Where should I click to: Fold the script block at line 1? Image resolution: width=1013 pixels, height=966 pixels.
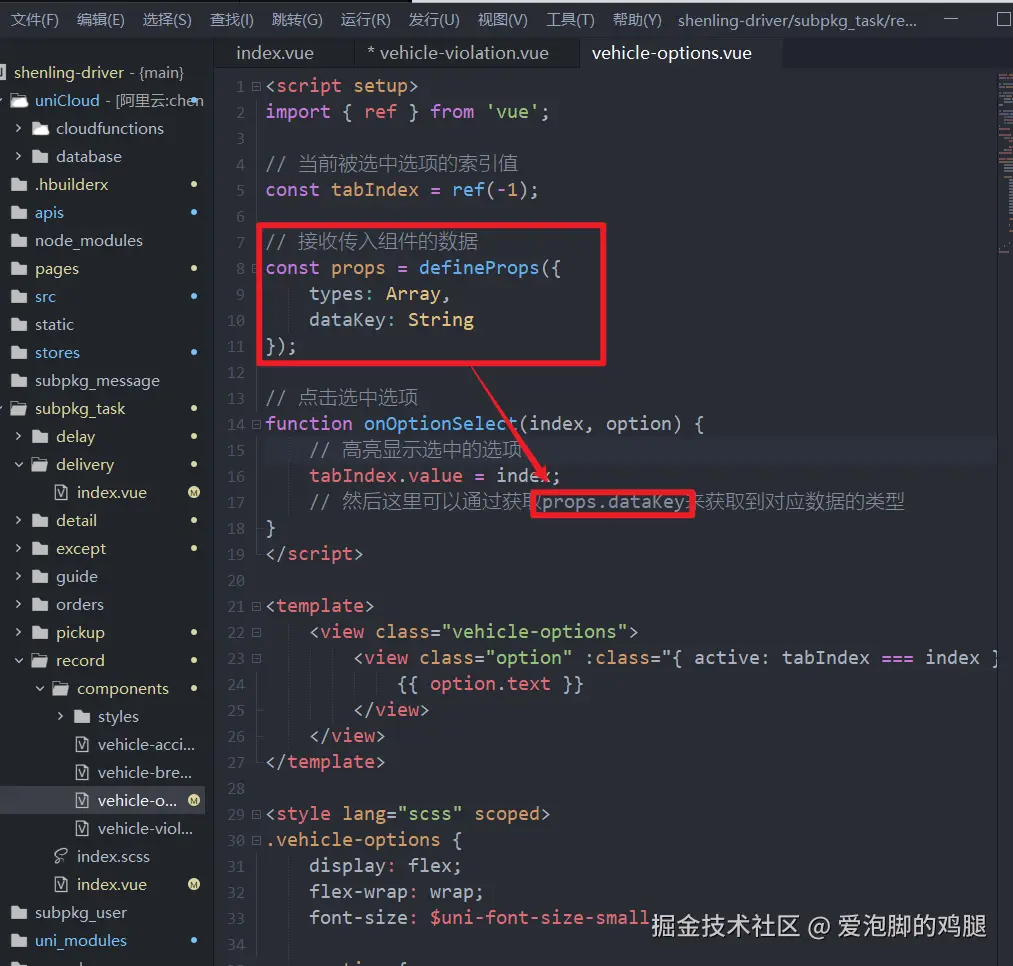[x=256, y=86]
